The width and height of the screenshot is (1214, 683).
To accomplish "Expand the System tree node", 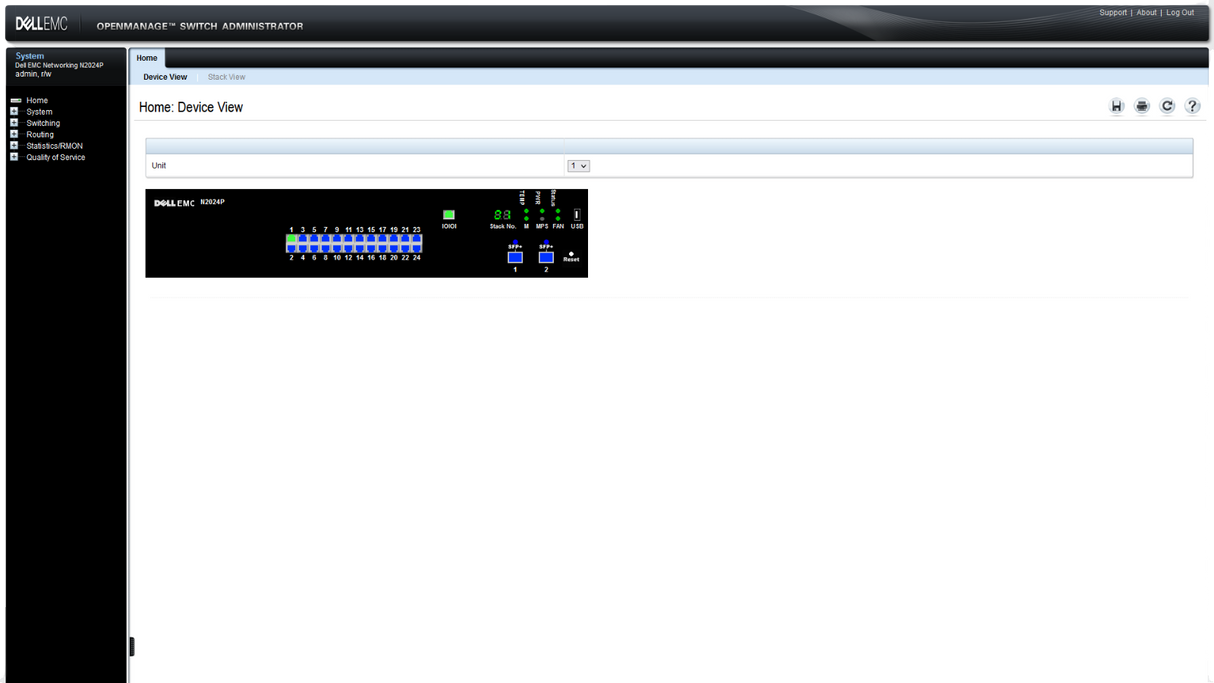I will (x=14, y=112).
